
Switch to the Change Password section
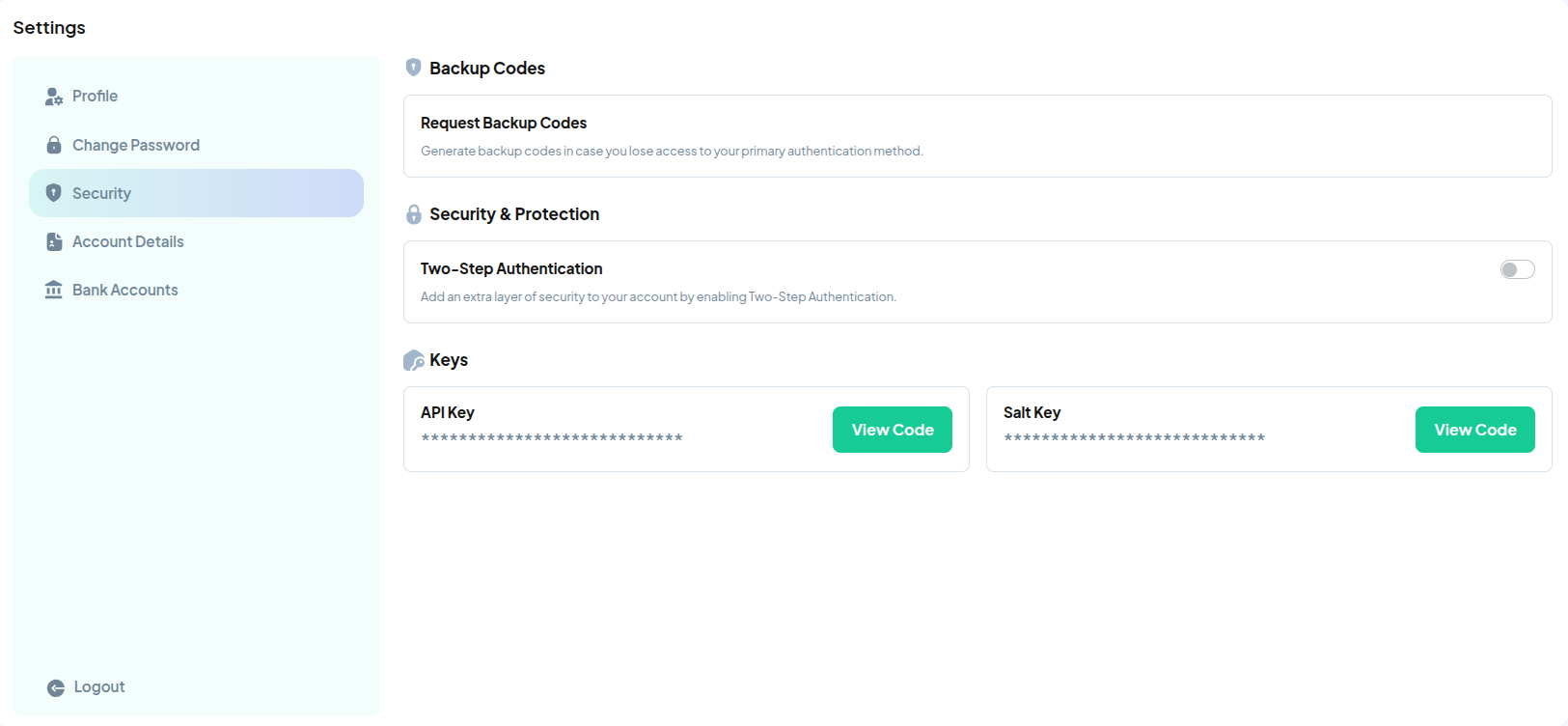coord(135,144)
